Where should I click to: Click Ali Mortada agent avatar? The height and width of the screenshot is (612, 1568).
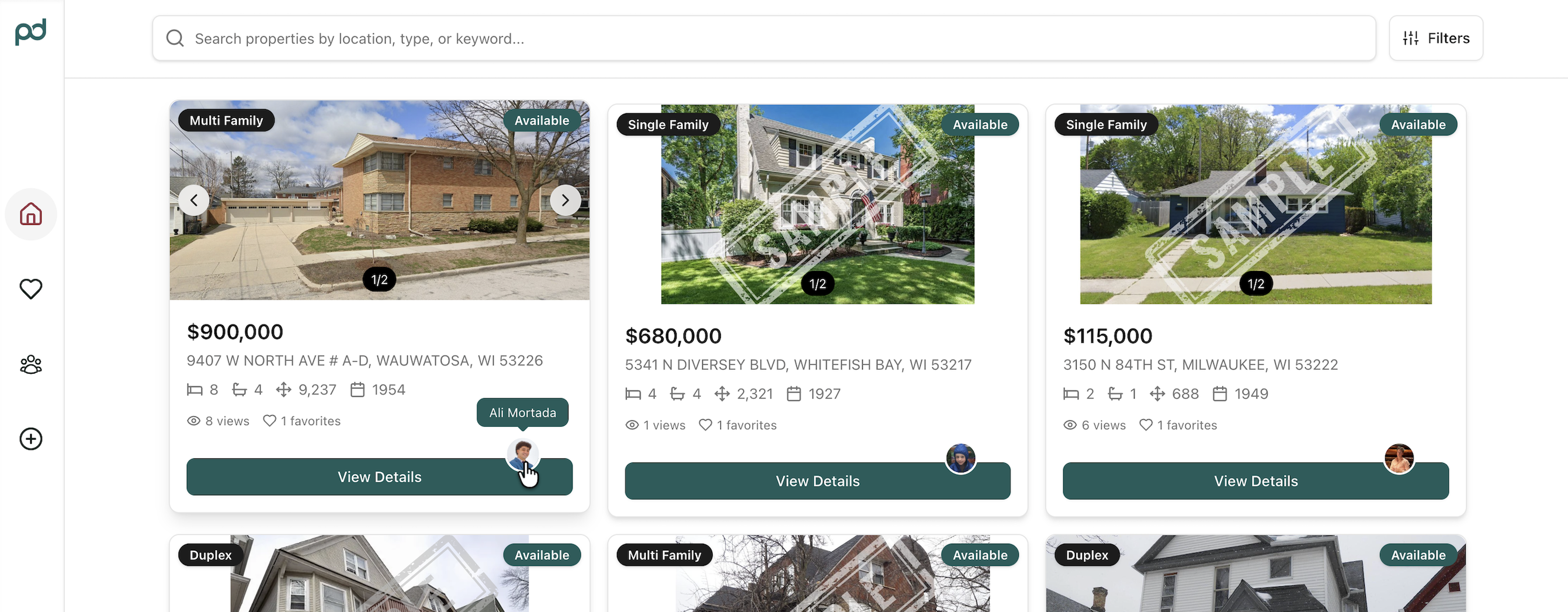[523, 454]
